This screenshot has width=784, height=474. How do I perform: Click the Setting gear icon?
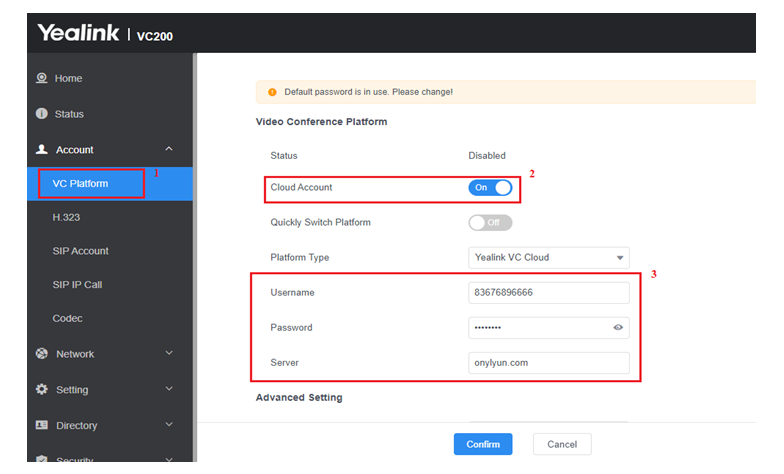[x=41, y=389]
